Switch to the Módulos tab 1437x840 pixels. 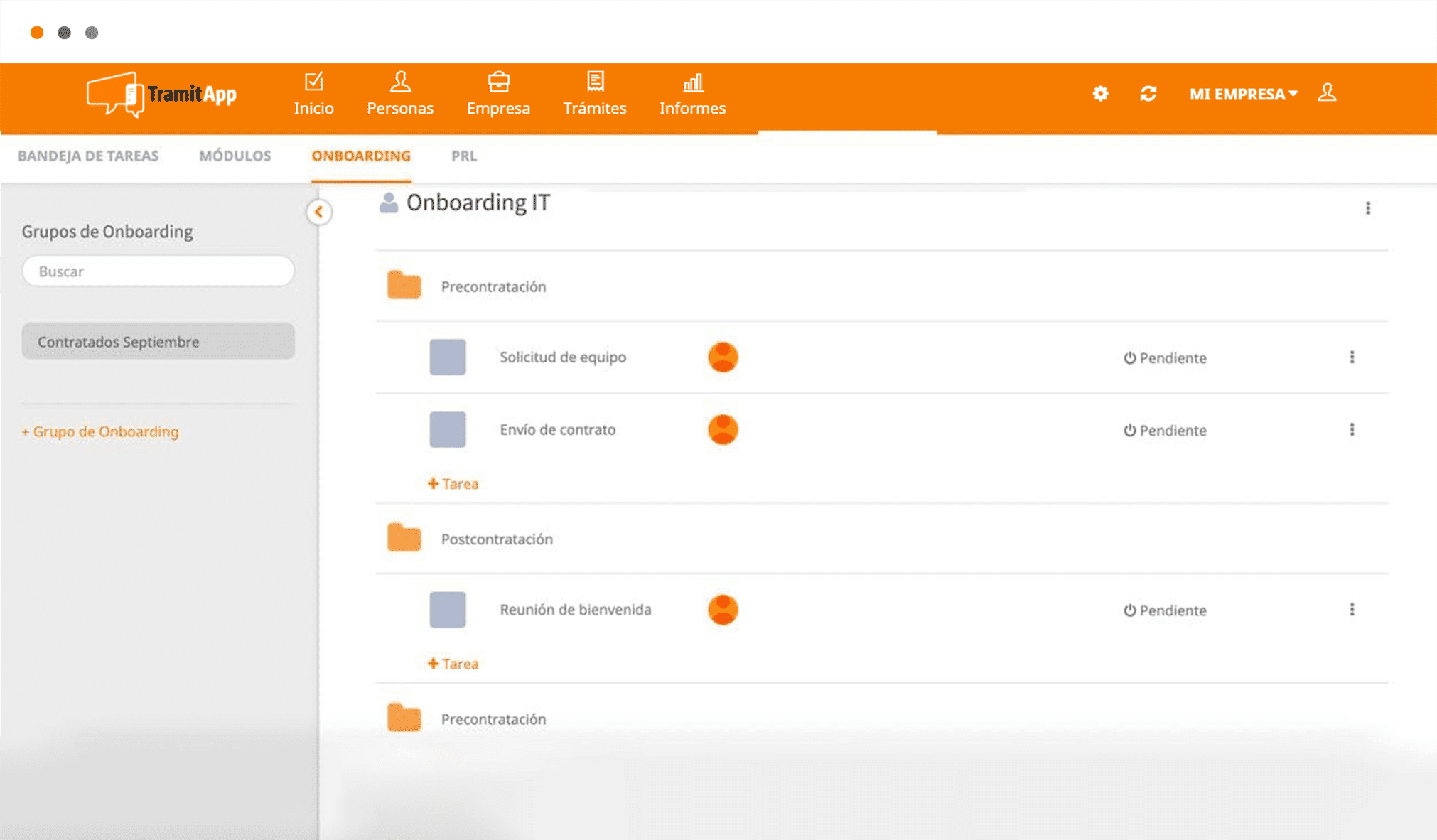(235, 156)
